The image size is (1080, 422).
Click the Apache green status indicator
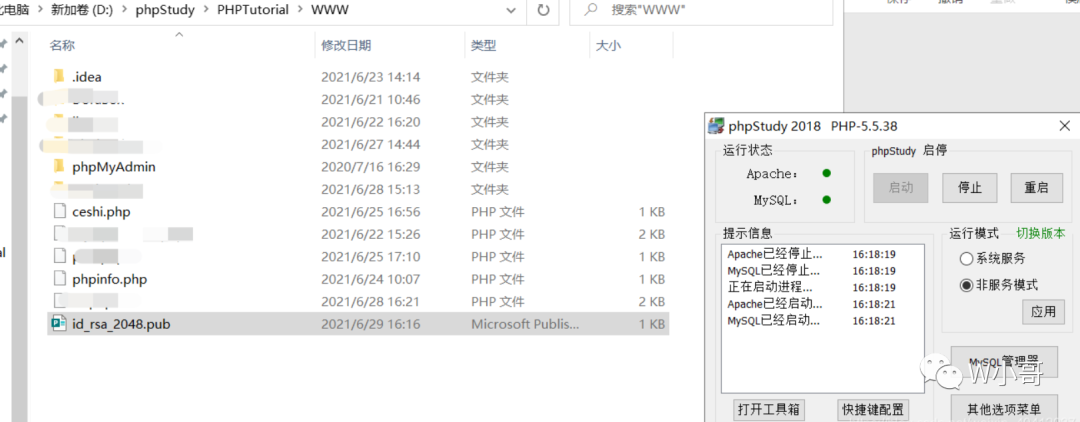(x=827, y=173)
